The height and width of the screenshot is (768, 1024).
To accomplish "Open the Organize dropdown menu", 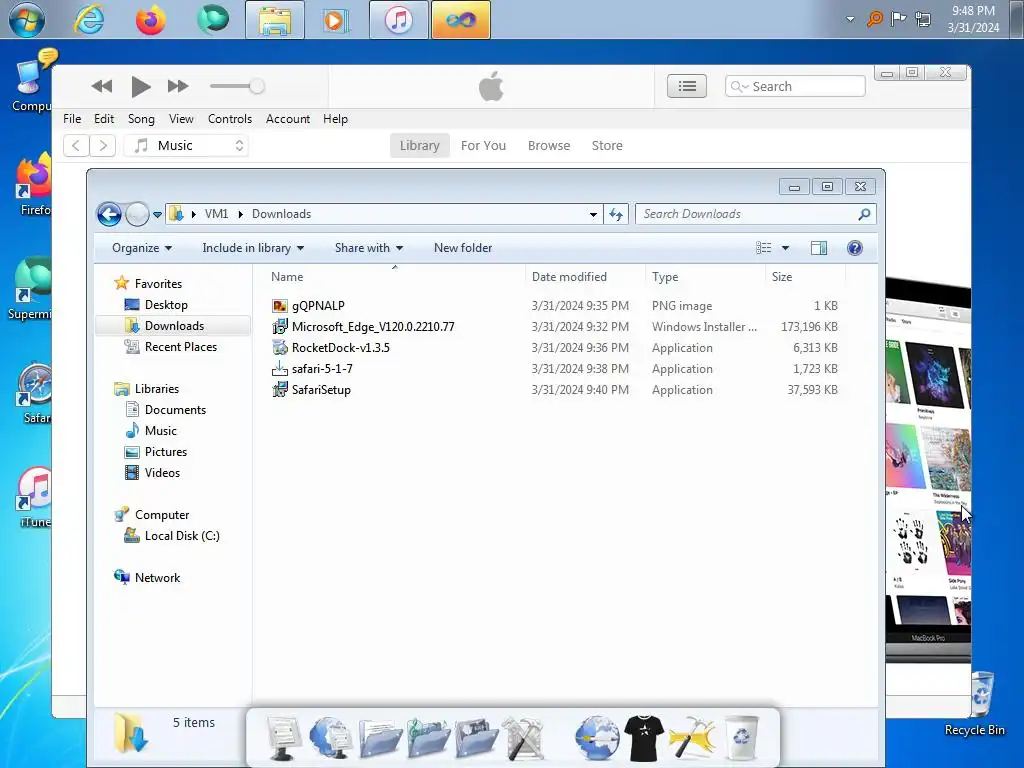I will [x=142, y=248].
